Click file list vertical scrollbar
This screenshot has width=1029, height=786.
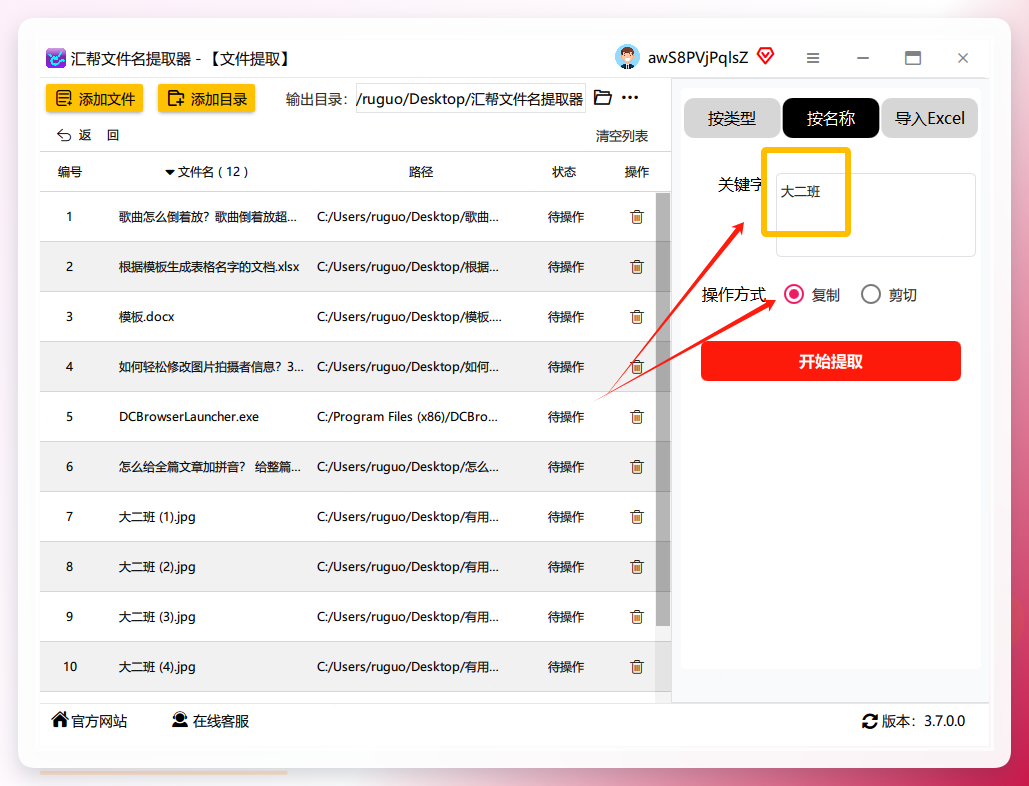tap(663, 409)
